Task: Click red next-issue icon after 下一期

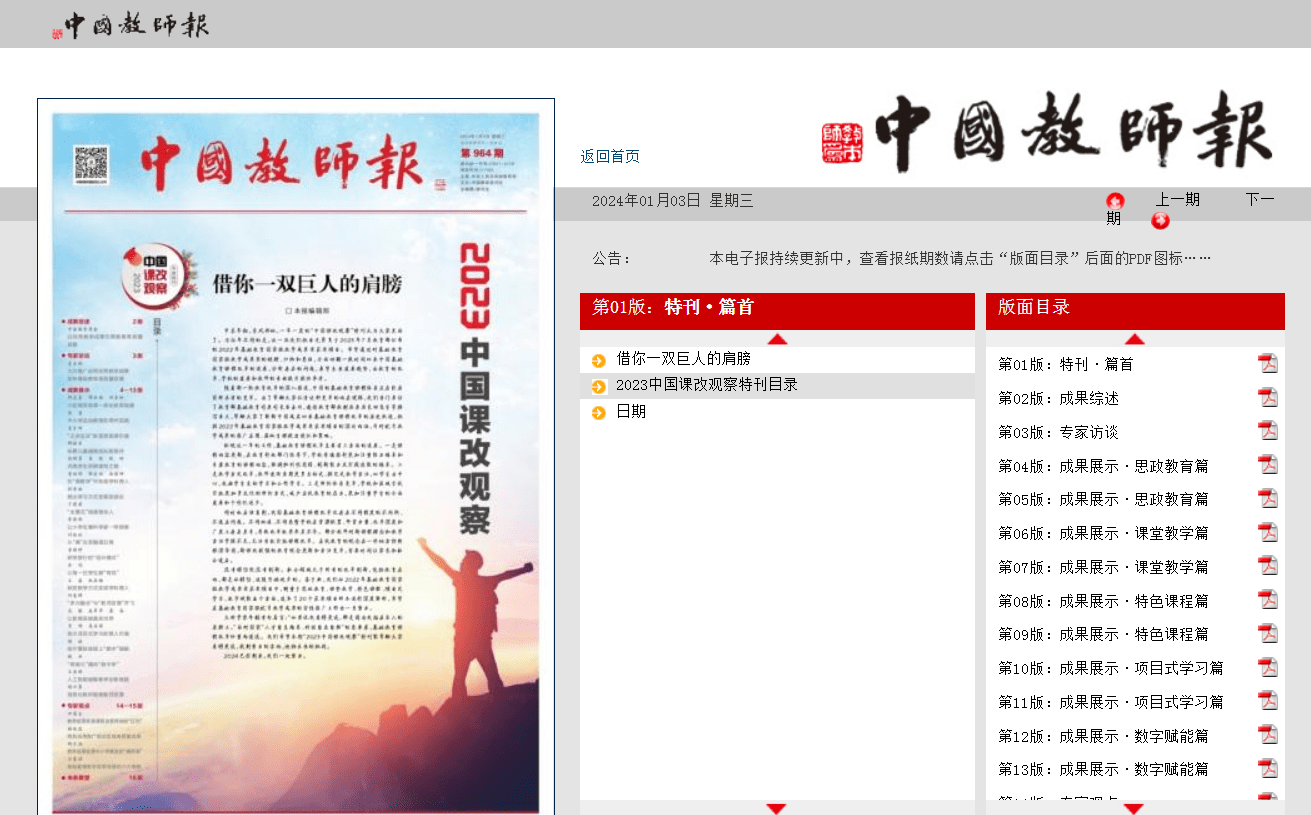Action: 1160,221
